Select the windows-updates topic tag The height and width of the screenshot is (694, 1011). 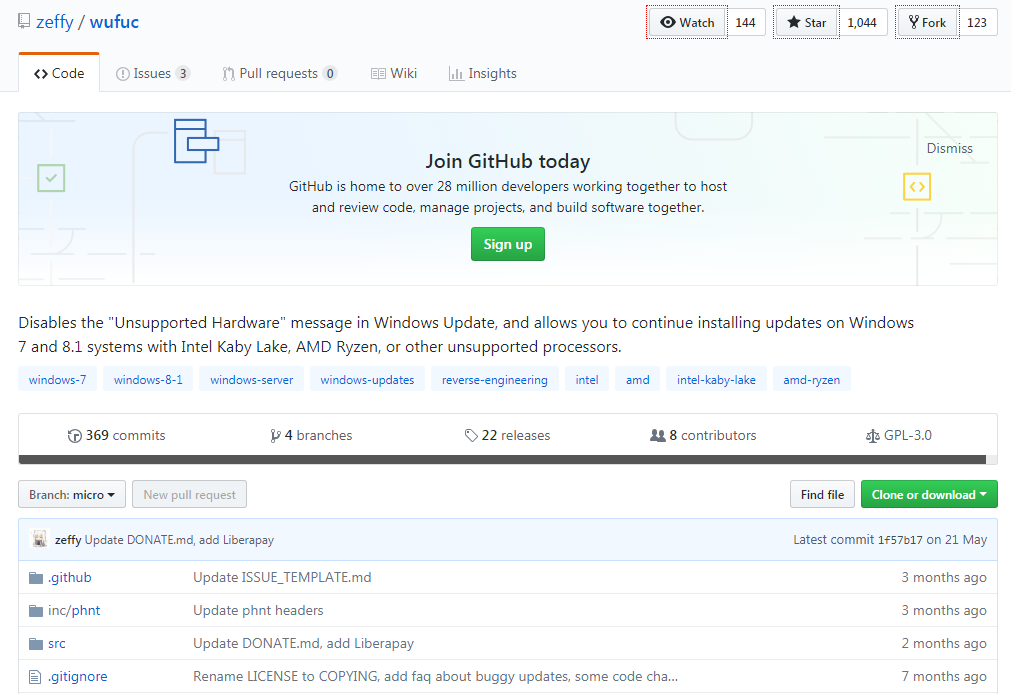pos(368,379)
